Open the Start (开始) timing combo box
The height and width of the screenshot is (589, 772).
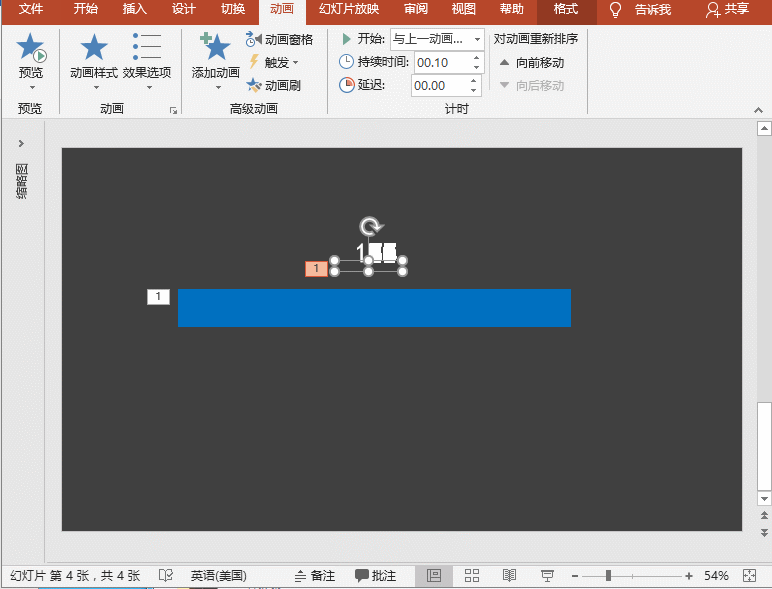(x=437, y=39)
